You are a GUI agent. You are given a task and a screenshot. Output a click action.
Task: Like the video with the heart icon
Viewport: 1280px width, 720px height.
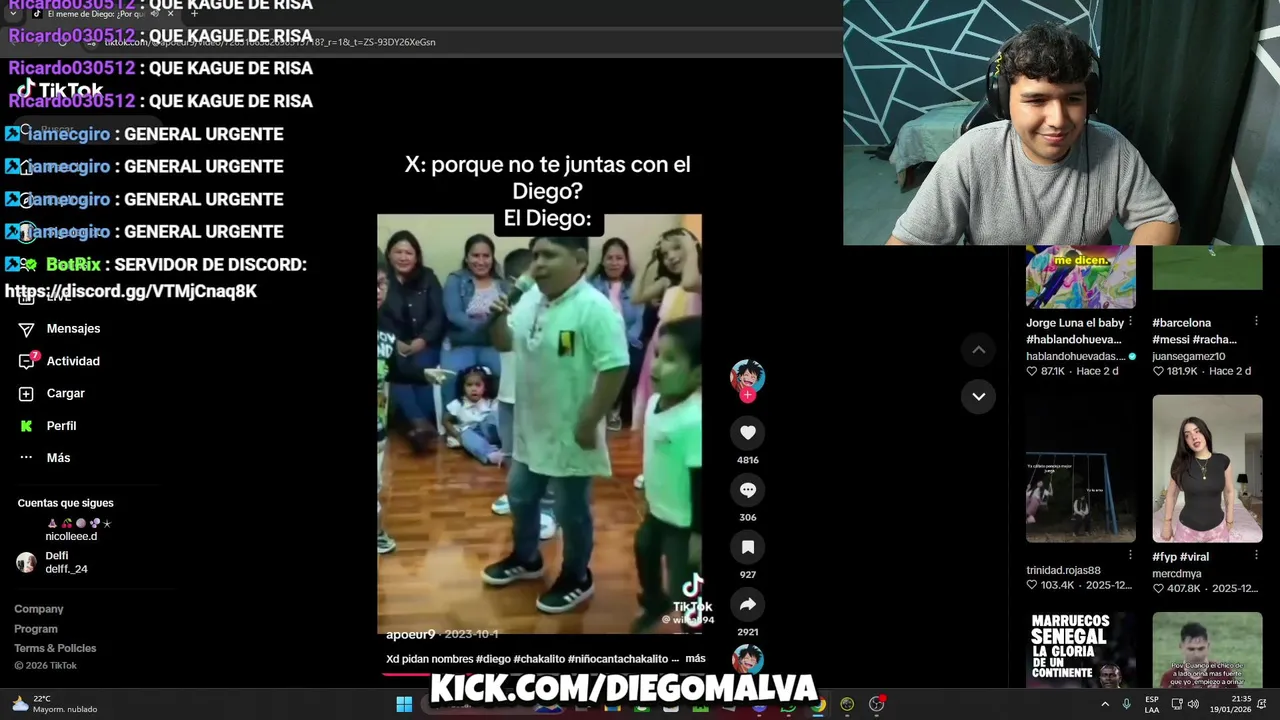(x=747, y=432)
